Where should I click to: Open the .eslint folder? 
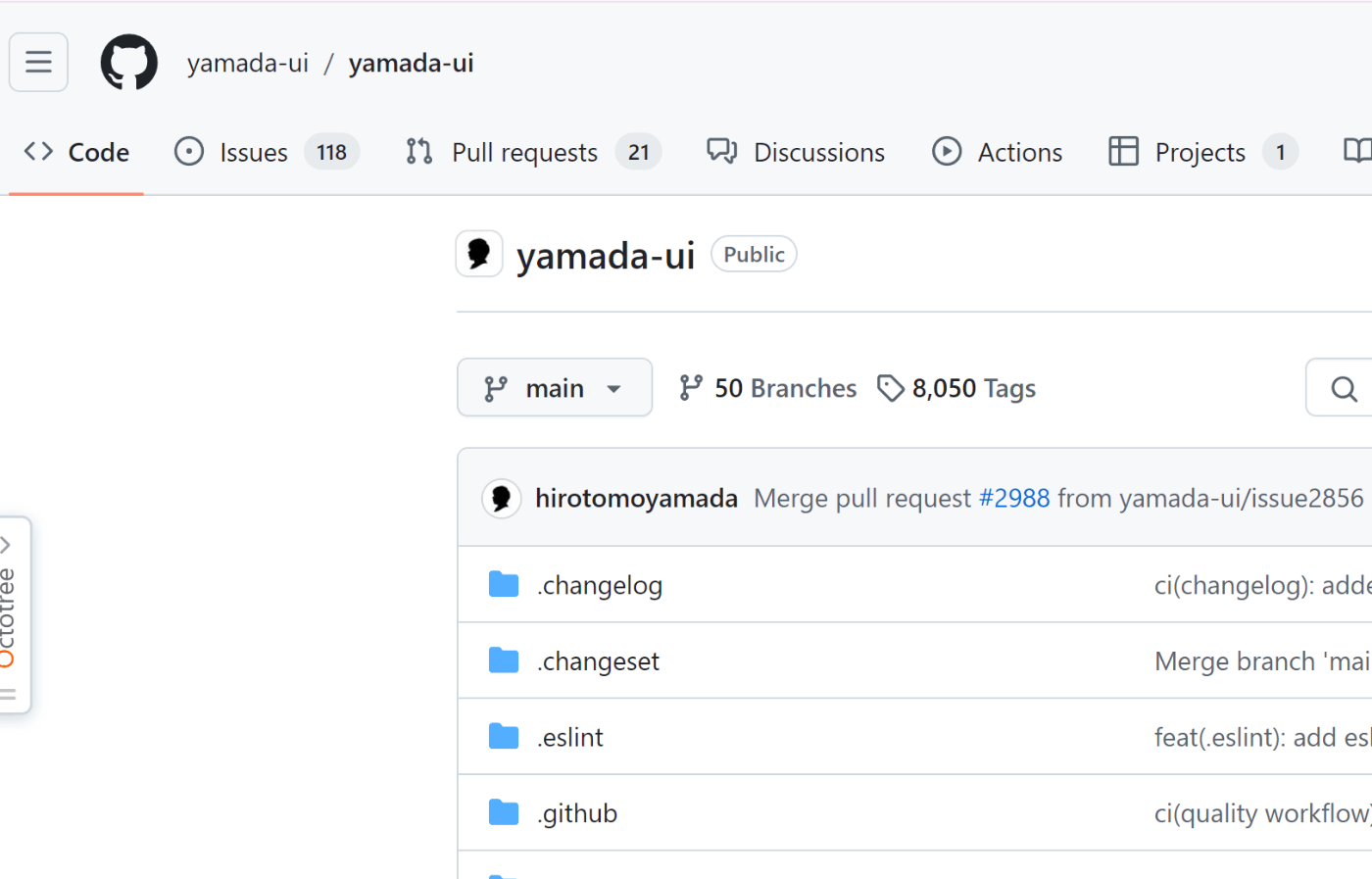[x=570, y=737]
